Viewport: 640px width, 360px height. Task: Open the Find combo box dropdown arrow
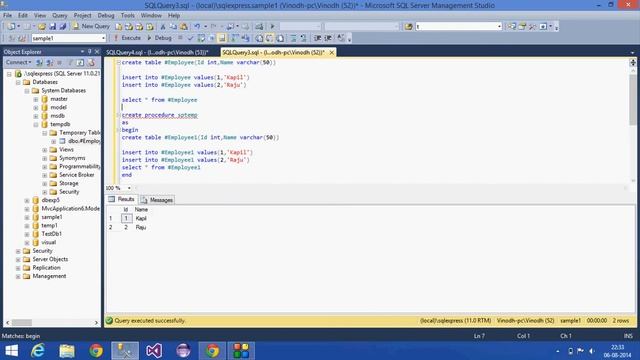click(x=499, y=26)
